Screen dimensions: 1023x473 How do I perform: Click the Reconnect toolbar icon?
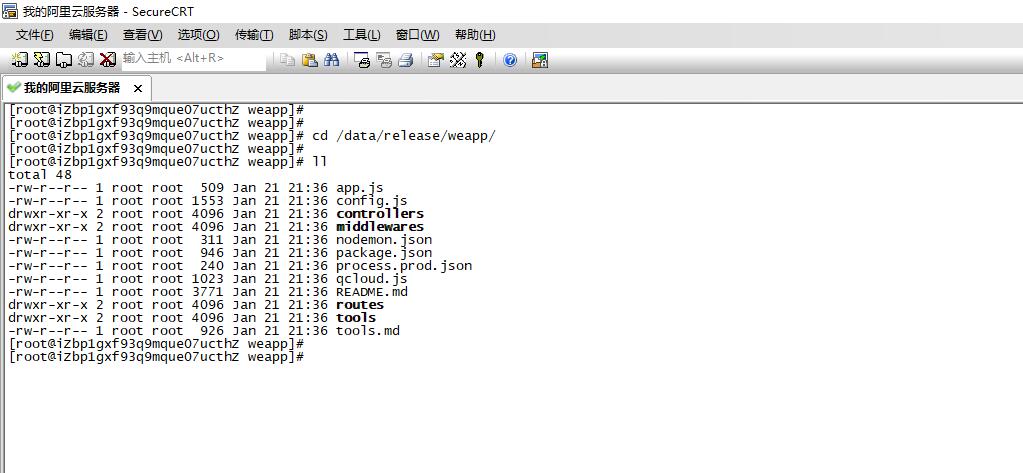click(x=85, y=60)
